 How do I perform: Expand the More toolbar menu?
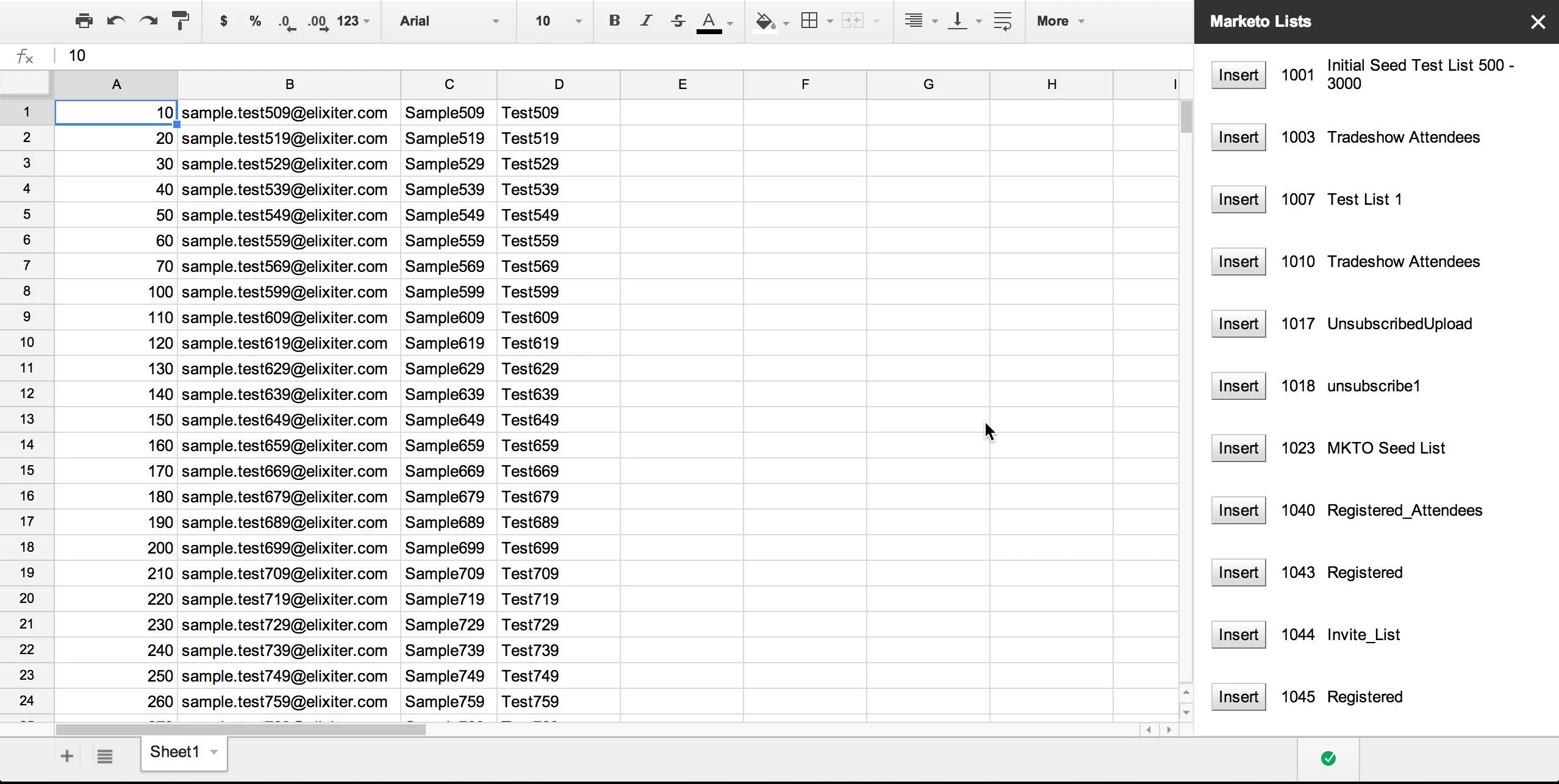pyautogui.click(x=1060, y=21)
